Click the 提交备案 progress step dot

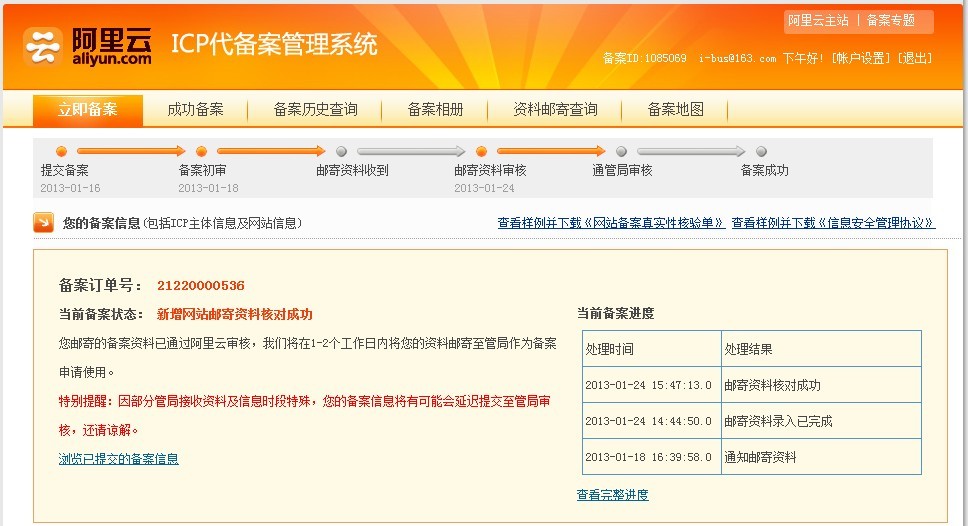61,152
